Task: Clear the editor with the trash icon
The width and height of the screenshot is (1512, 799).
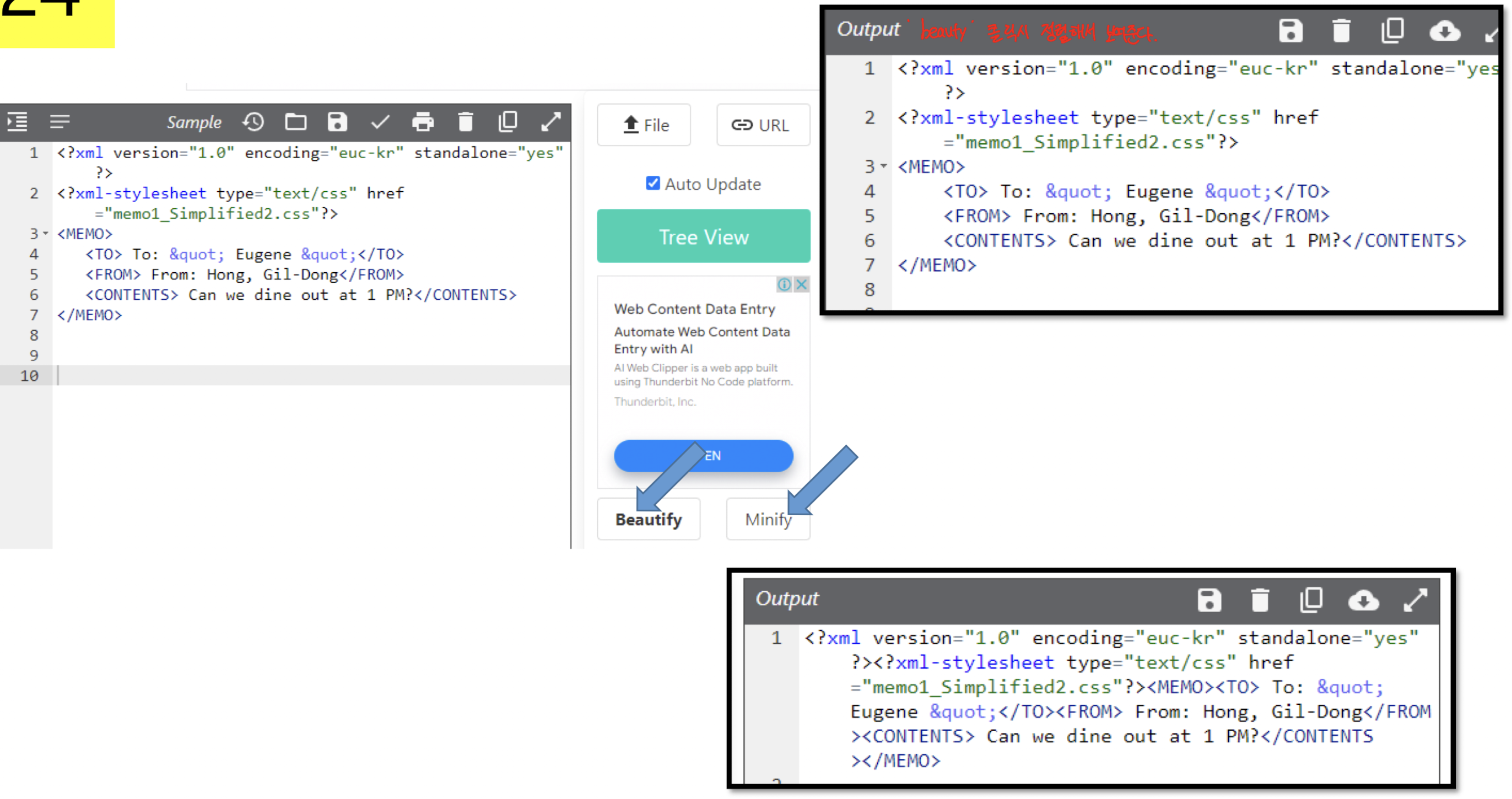Action: (x=466, y=122)
